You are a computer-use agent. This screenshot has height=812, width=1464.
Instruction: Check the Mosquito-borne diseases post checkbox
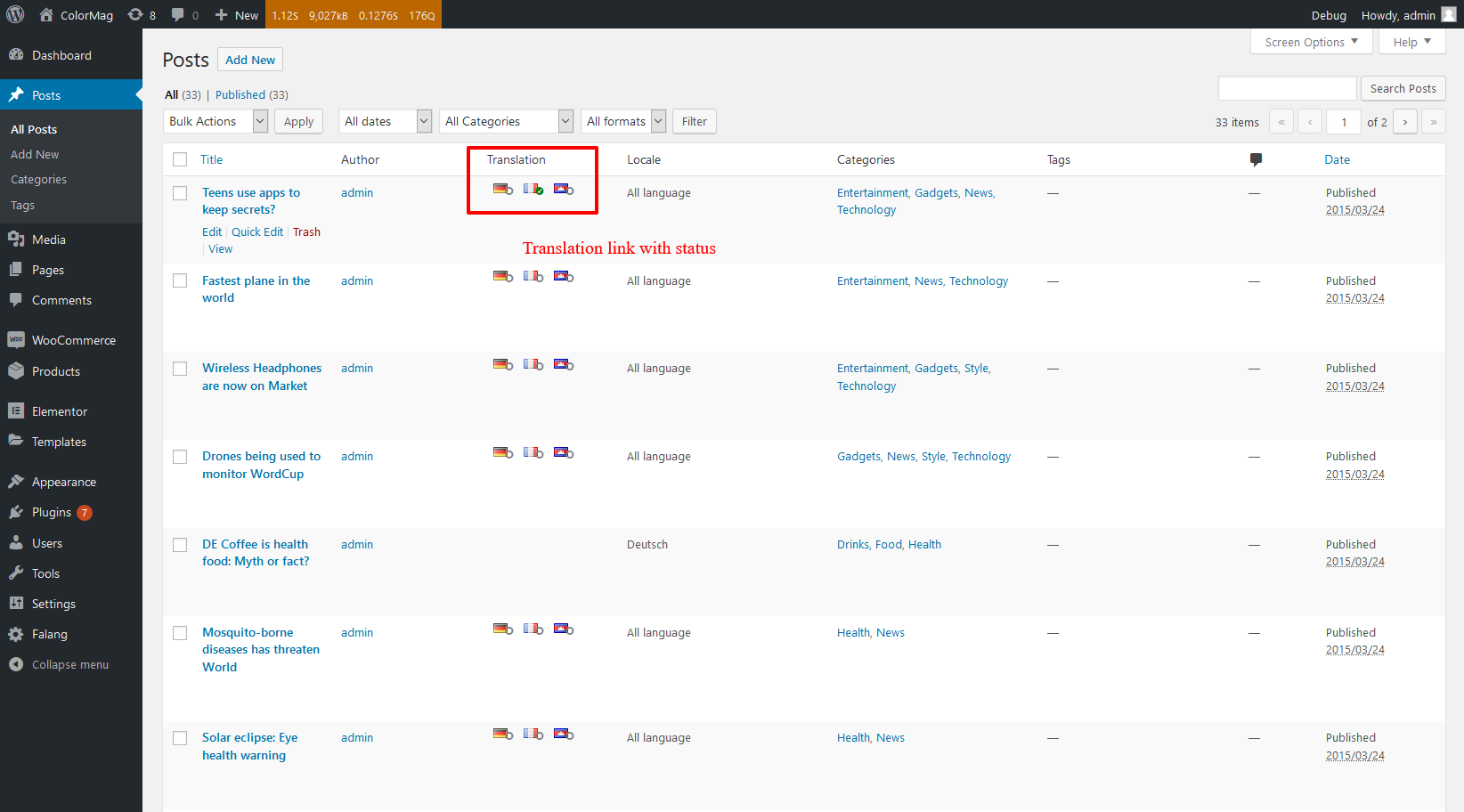click(x=180, y=633)
